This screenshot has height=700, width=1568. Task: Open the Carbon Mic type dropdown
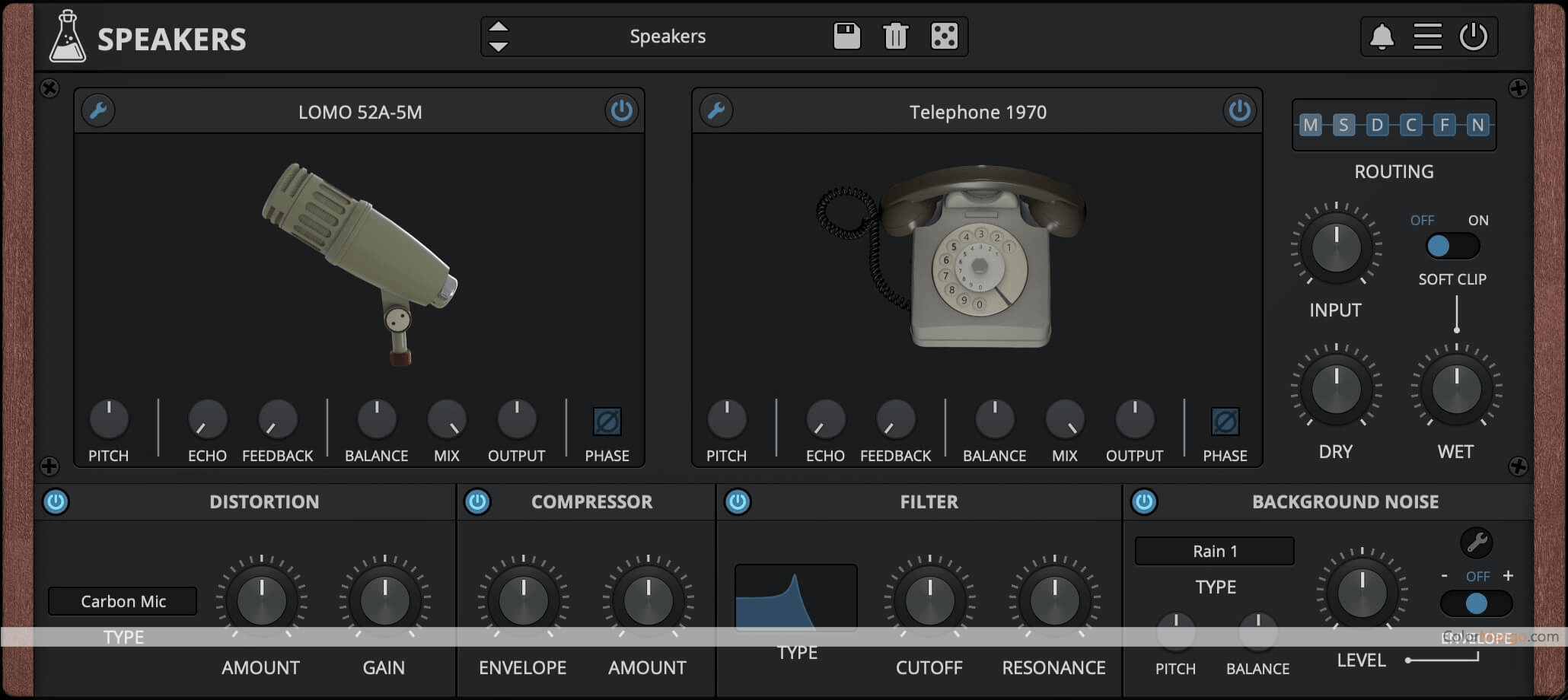click(123, 600)
